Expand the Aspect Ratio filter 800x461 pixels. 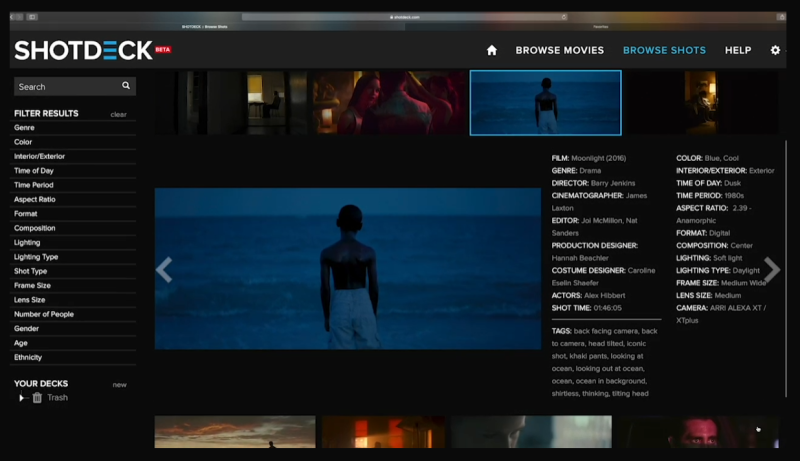74,199
